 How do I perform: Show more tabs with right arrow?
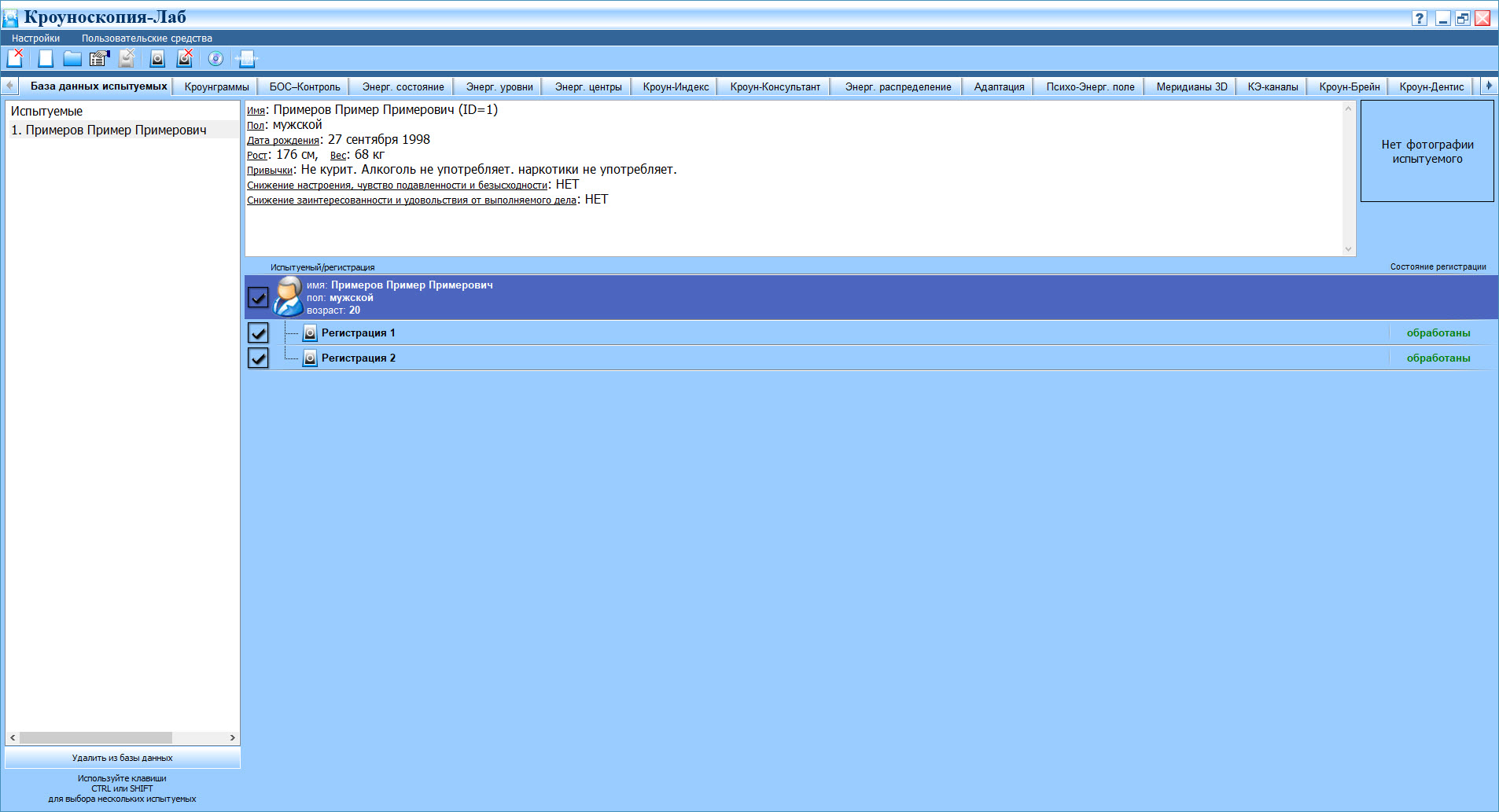[x=1488, y=86]
